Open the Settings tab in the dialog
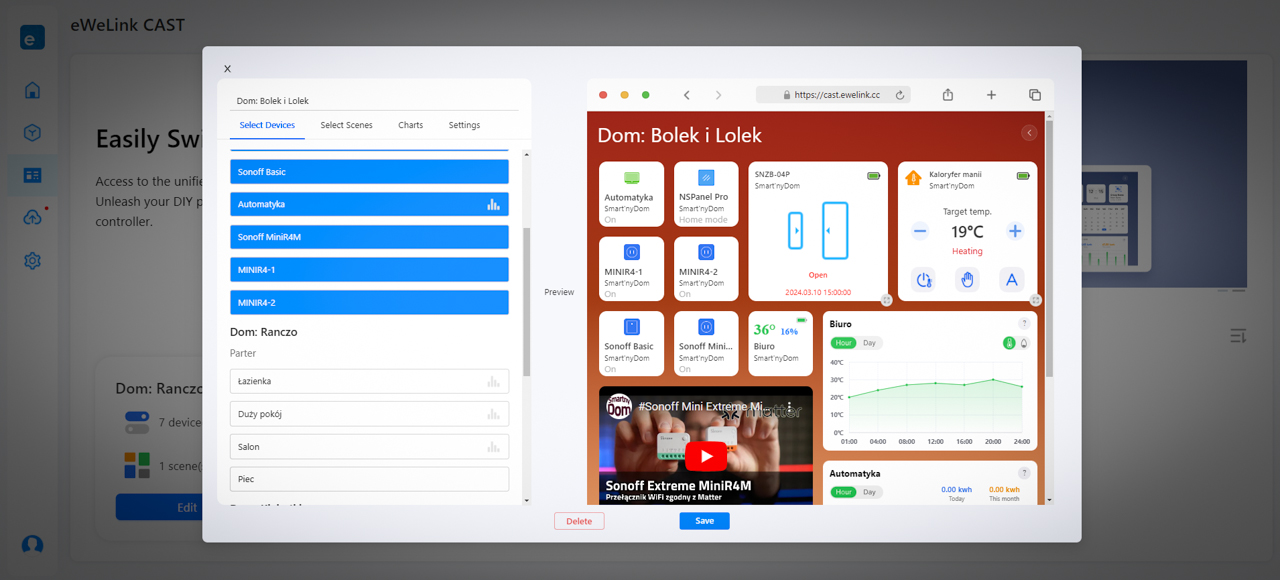The height and width of the screenshot is (580, 1280). pyautogui.click(x=464, y=125)
